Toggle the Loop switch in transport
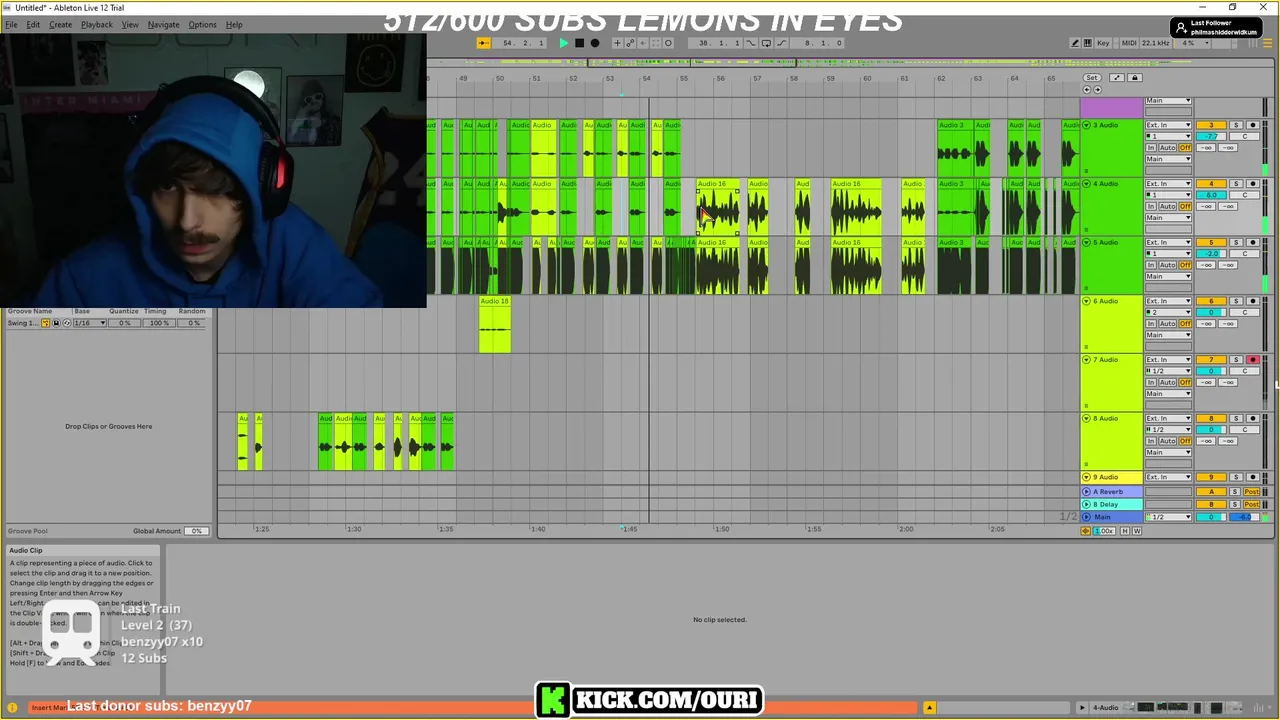The width and height of the screenshot is (1280, 720). [x=766, y=43]
